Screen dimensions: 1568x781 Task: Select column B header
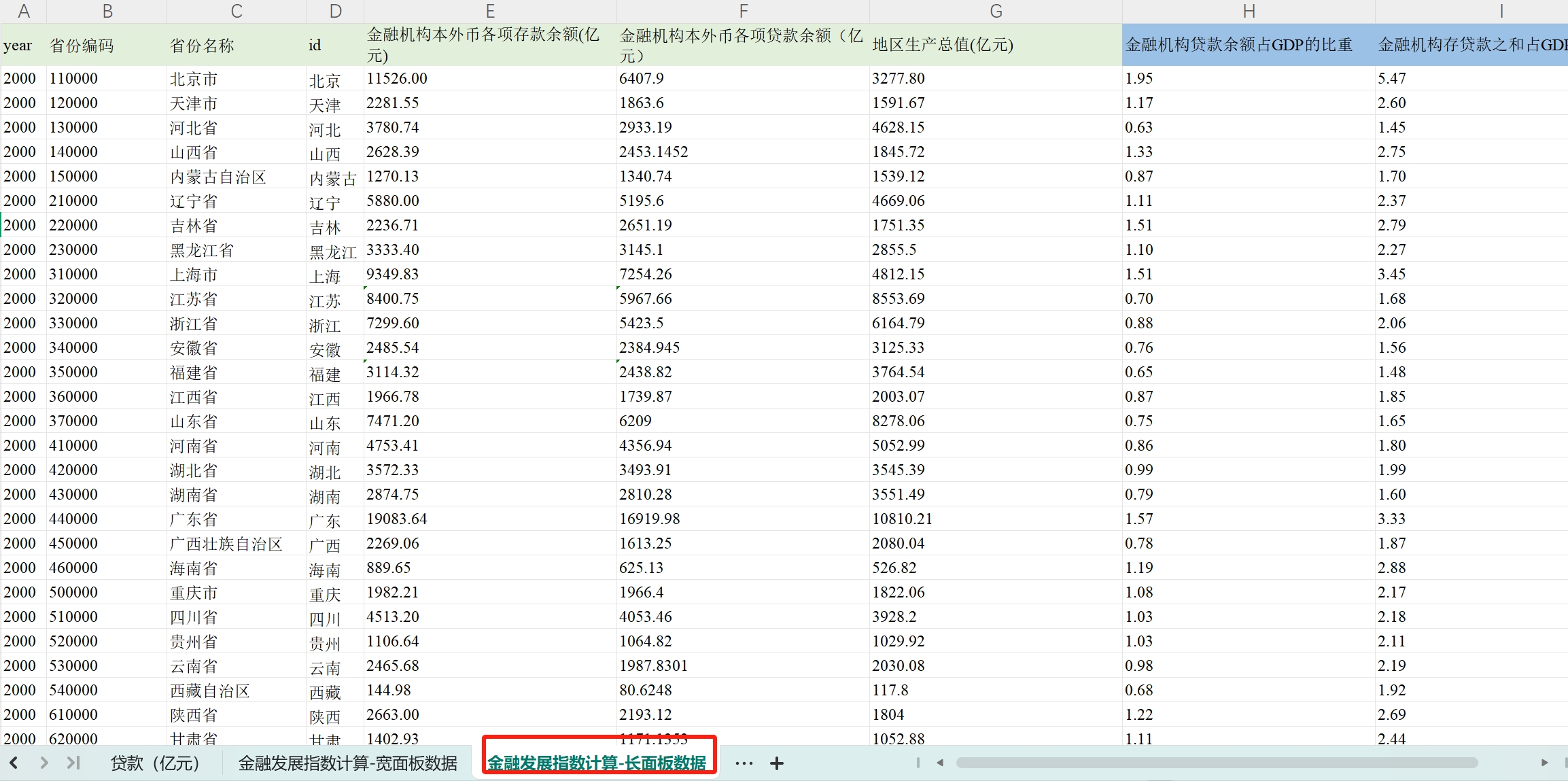pos(107,11)
